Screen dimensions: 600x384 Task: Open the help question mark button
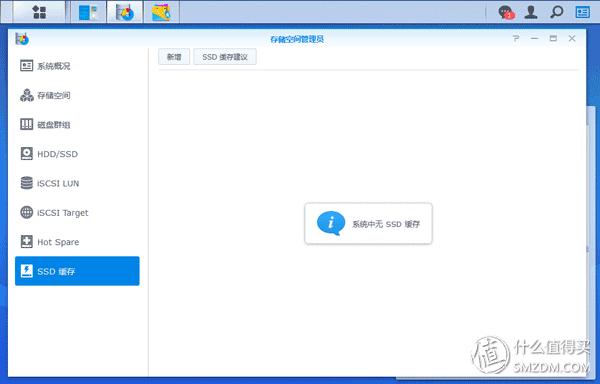516,38
